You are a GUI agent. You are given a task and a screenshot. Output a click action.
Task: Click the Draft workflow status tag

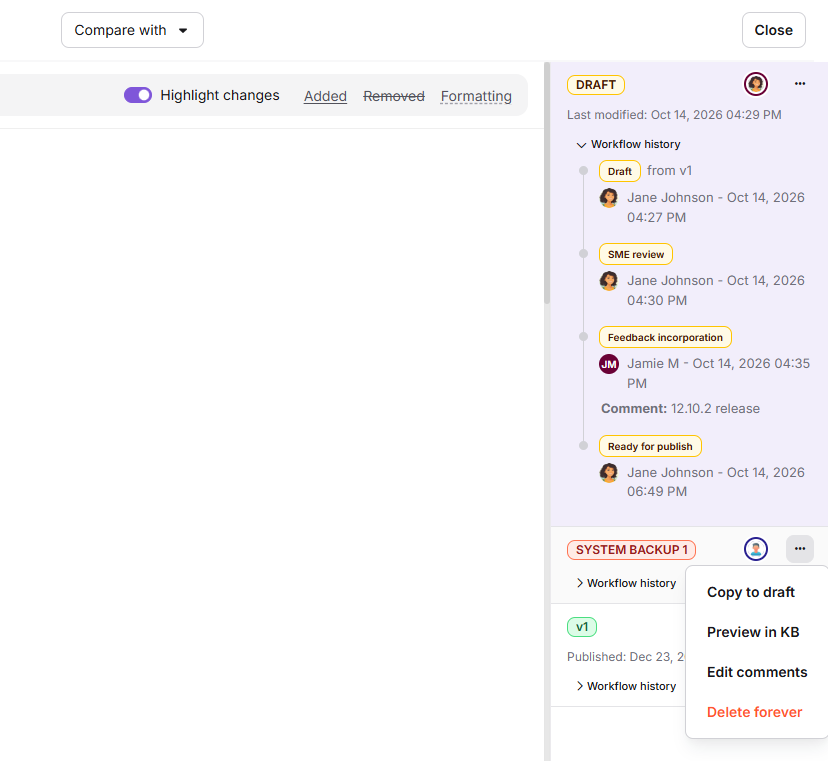[619, 171]
